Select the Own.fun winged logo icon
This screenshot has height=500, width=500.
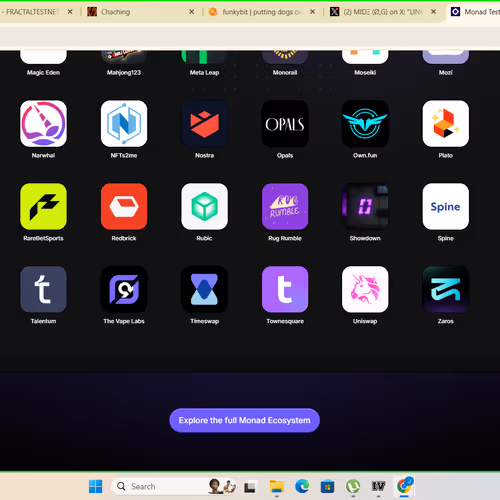(x=365, y=124)
